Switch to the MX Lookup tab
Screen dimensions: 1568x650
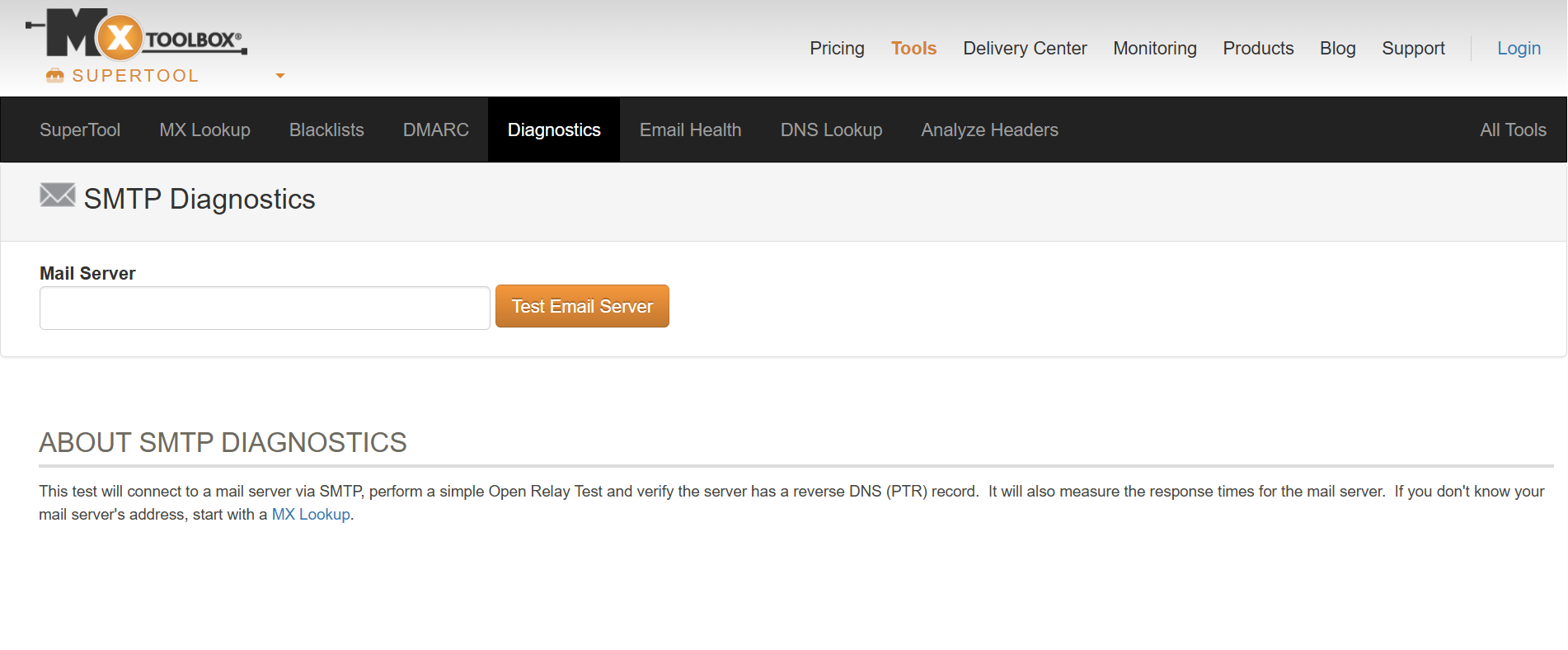(204, 130)
